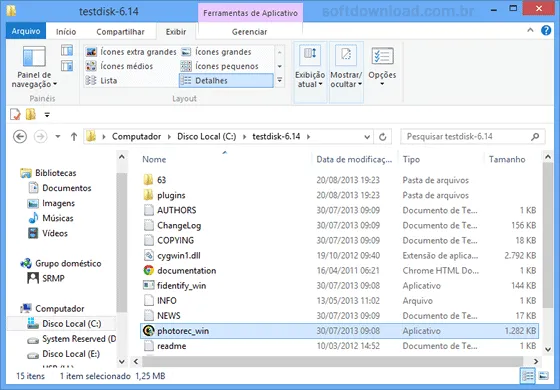Click the Properties quick access icon
Image resolution: width=560 pixels, height=390 pixels.
(x=15, y=115)
